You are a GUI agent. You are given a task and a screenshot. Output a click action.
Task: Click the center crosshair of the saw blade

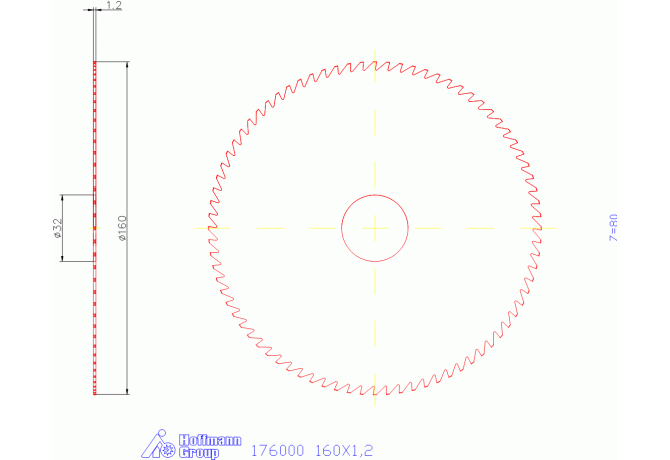(375, 228)
